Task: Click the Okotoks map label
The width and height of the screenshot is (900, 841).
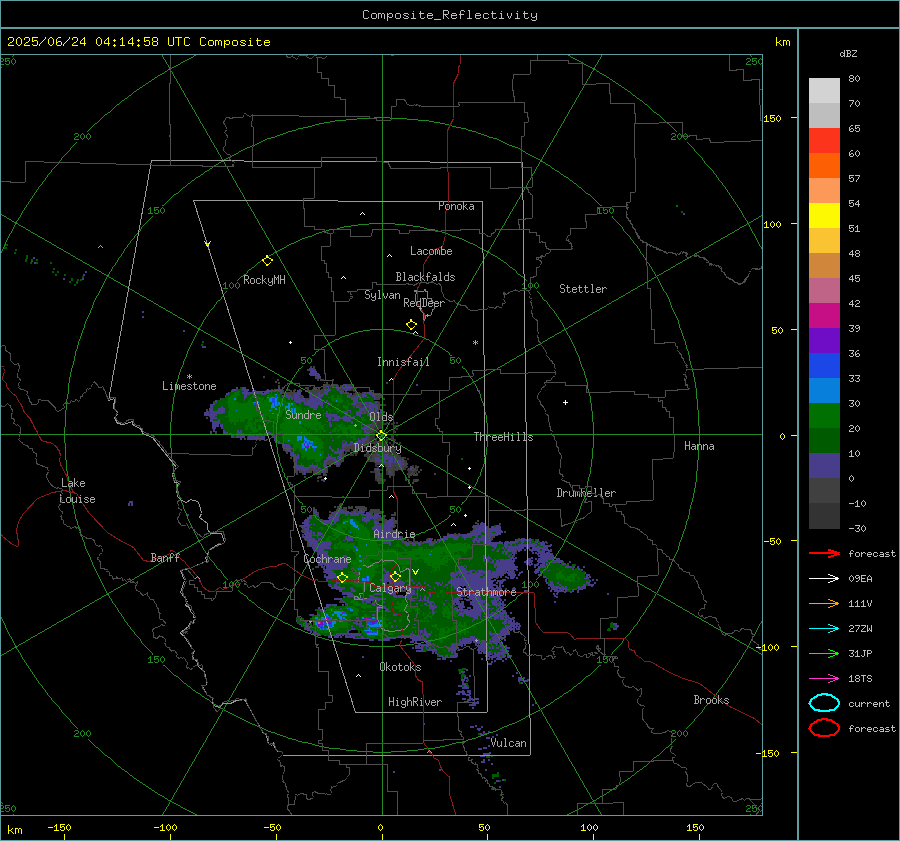Action: (400, 667)
